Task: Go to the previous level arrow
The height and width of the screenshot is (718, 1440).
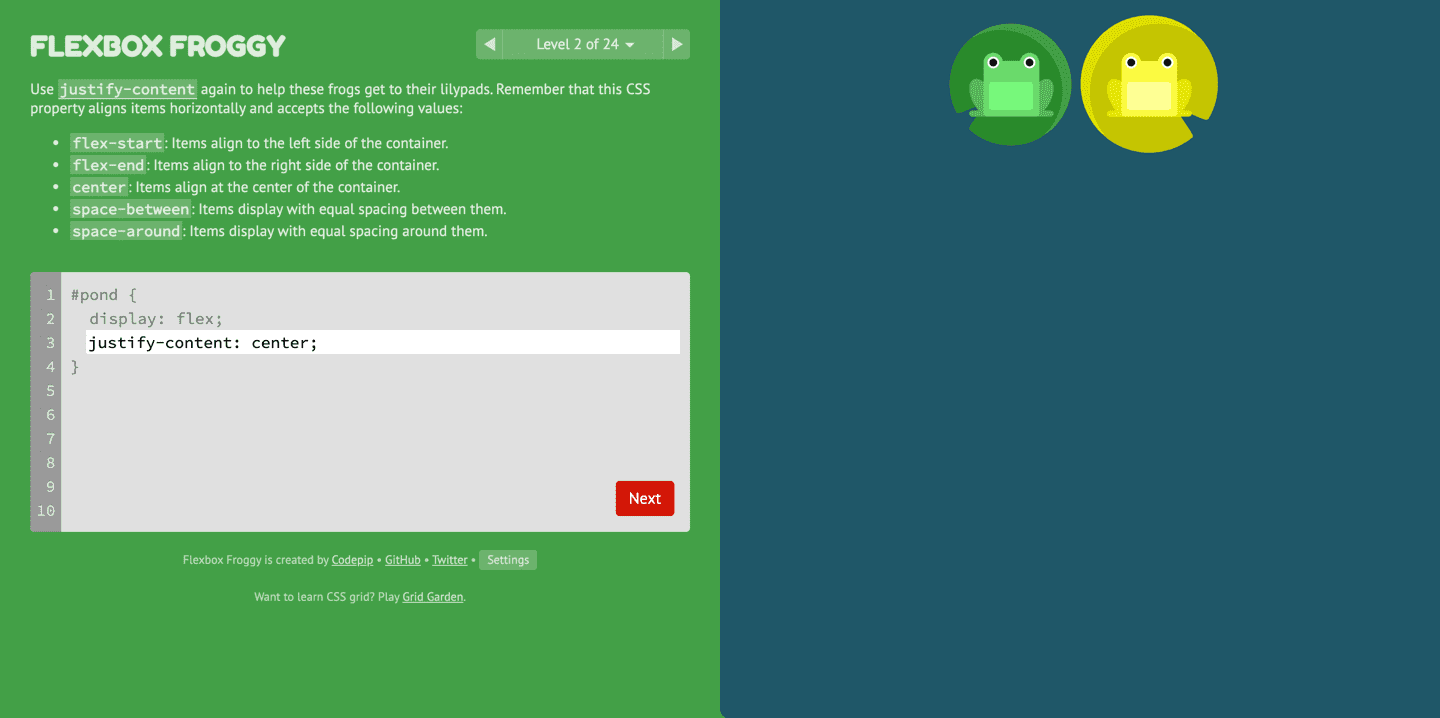Action: pyautogui.click(x=489, y=44)
